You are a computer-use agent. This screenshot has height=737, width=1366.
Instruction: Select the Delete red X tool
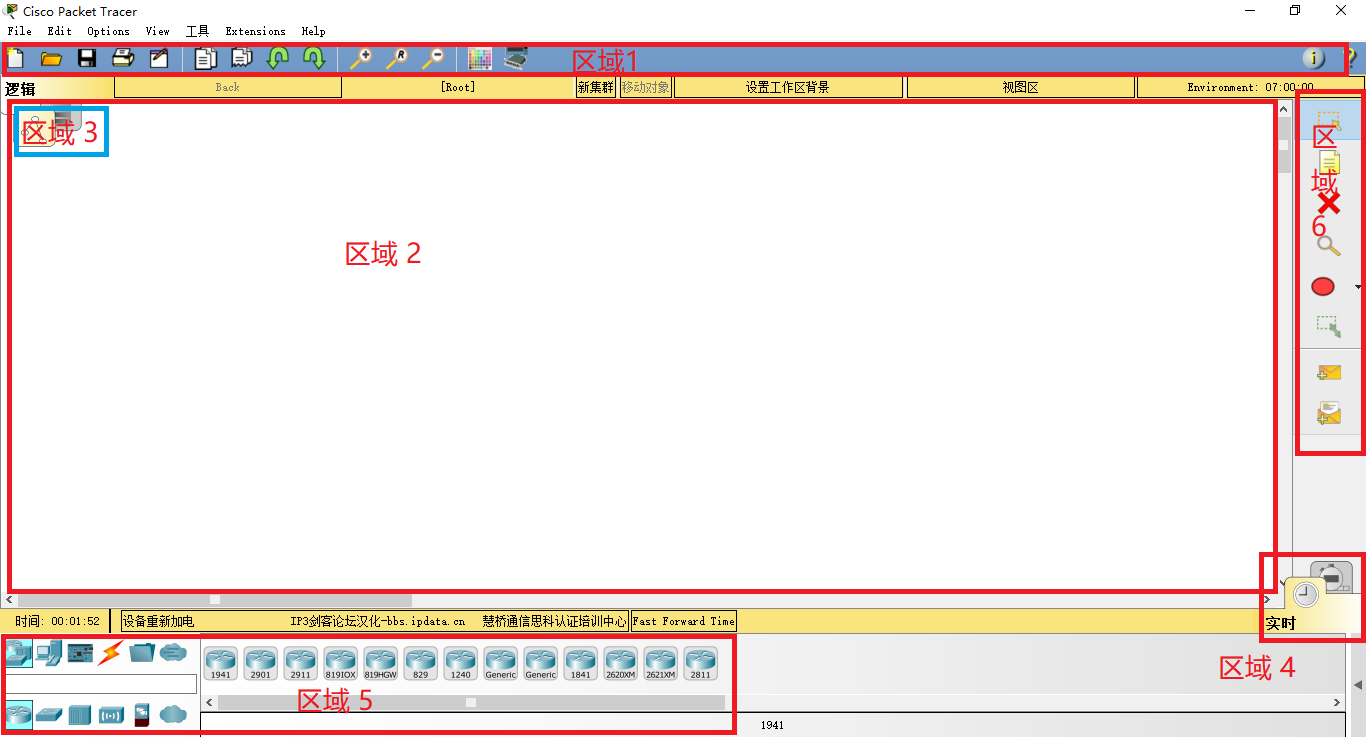(x=1328, y=203)
